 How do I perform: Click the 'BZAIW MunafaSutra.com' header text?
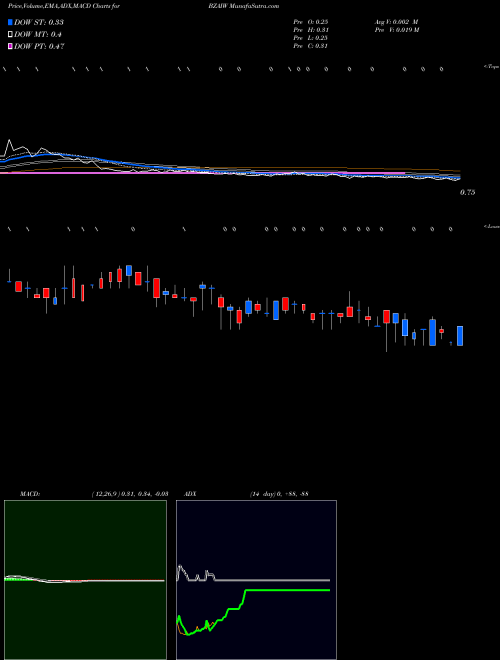tap(243, 6)
